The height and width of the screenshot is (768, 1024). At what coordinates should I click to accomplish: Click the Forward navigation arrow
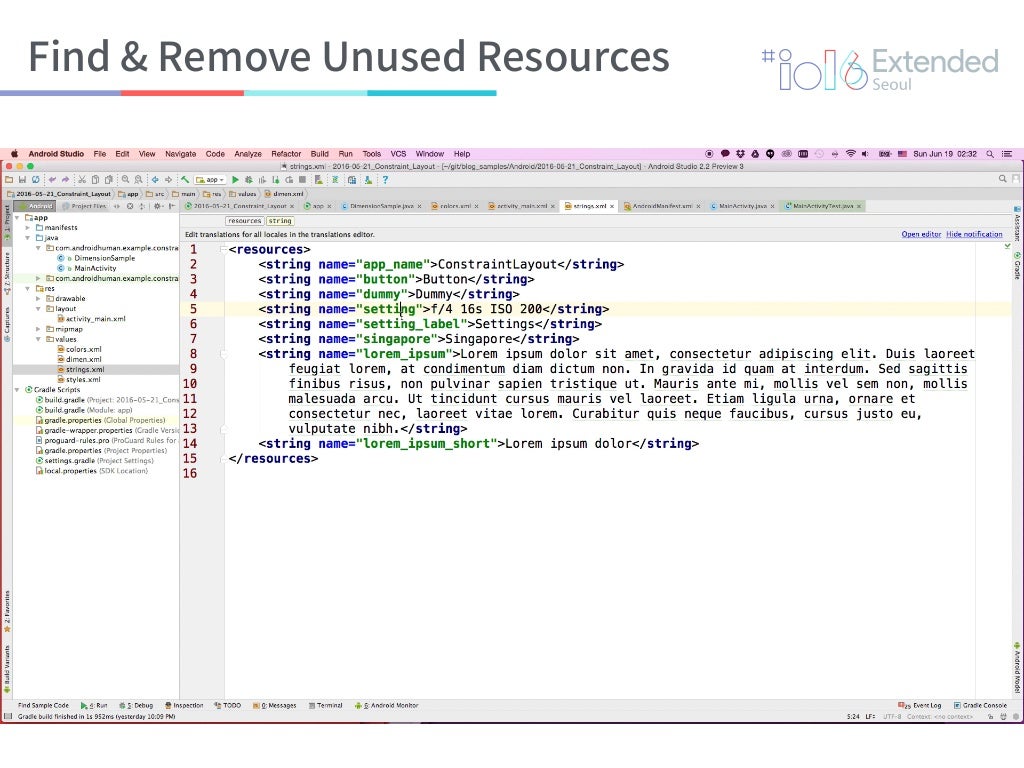tap(168, 180)
